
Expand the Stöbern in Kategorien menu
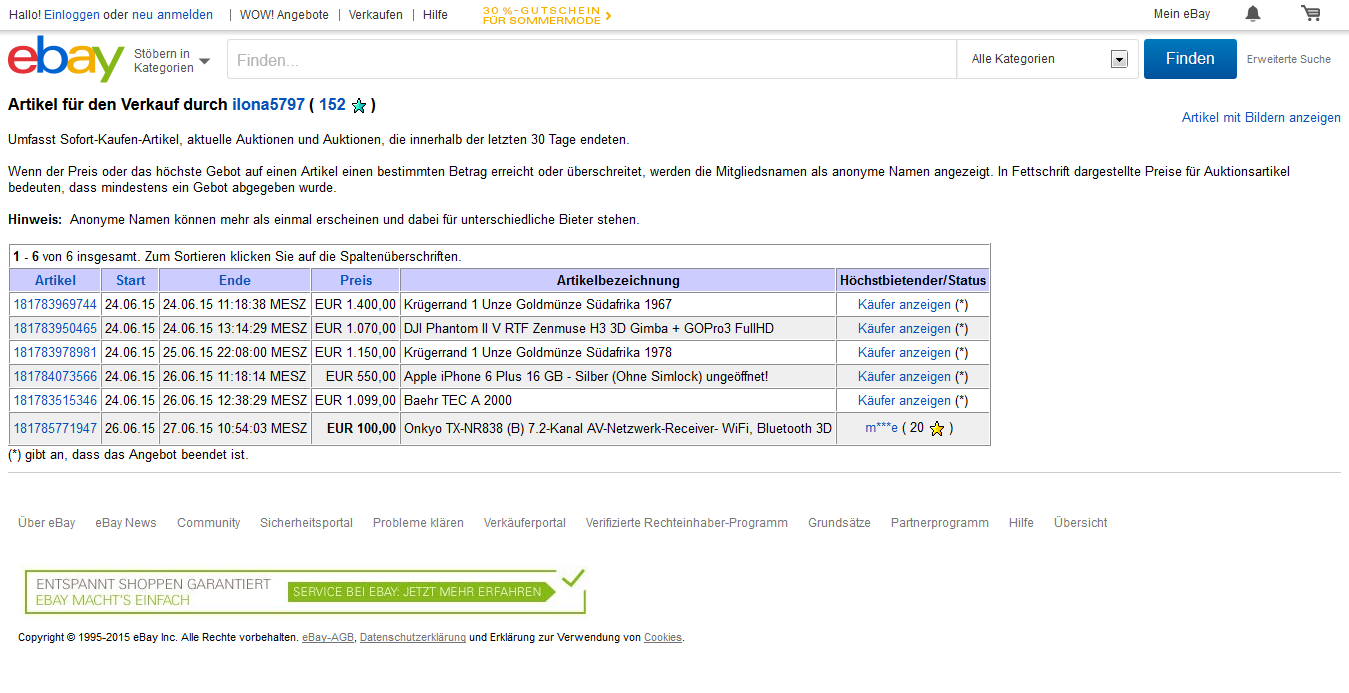pyautogui.click(x=172, y=61)
